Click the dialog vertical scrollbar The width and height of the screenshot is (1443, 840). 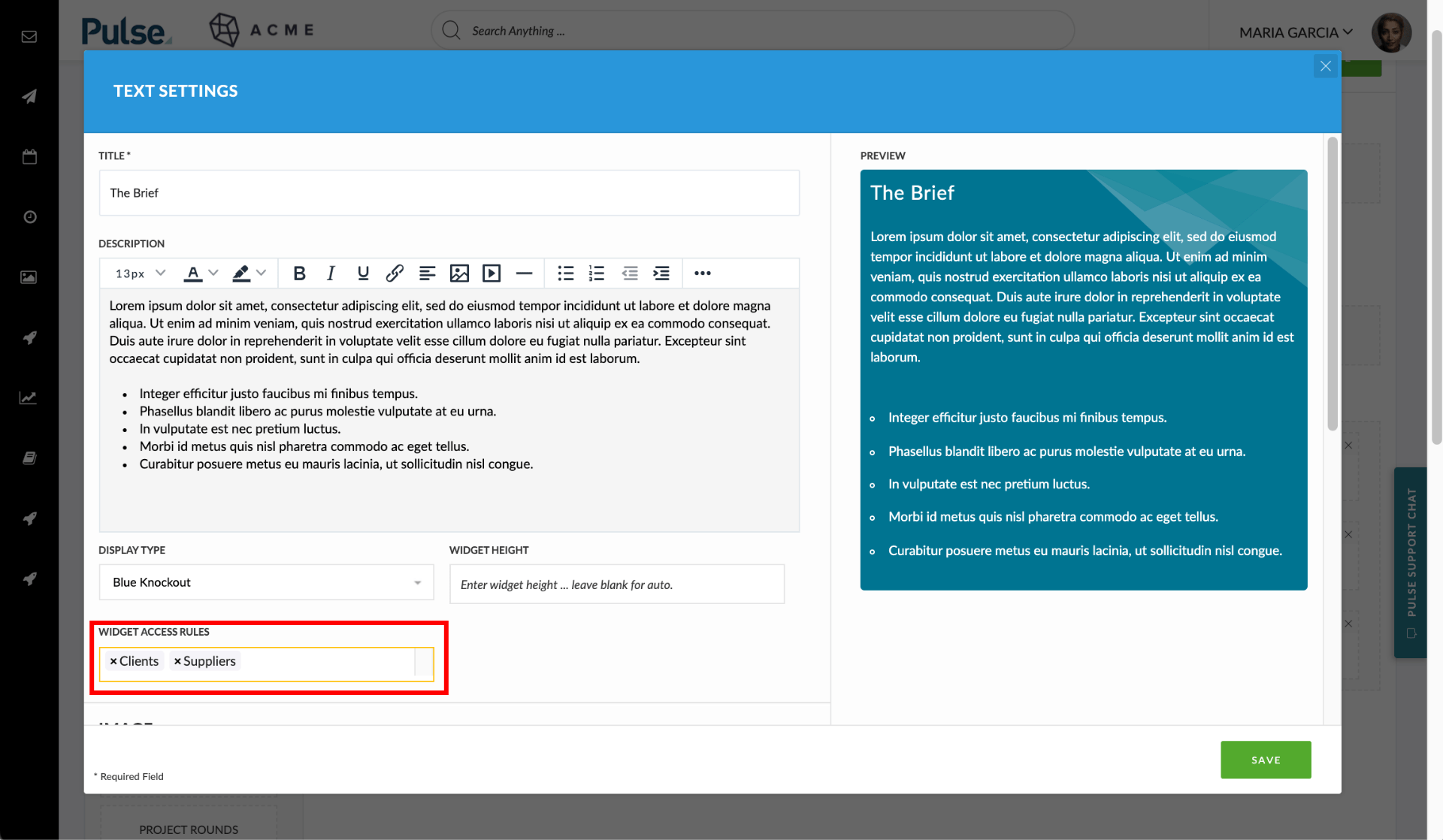click(x=1333, y=284)
